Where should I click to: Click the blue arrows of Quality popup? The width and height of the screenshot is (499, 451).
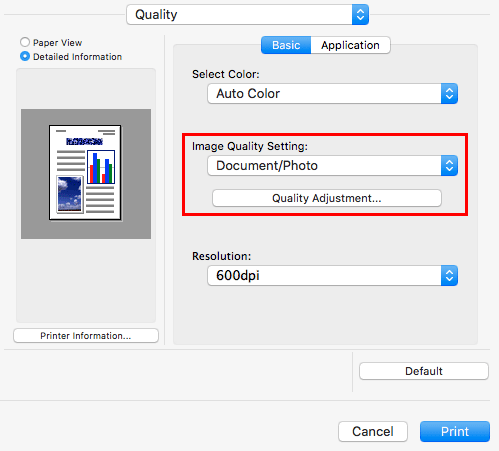pos(360,15)
